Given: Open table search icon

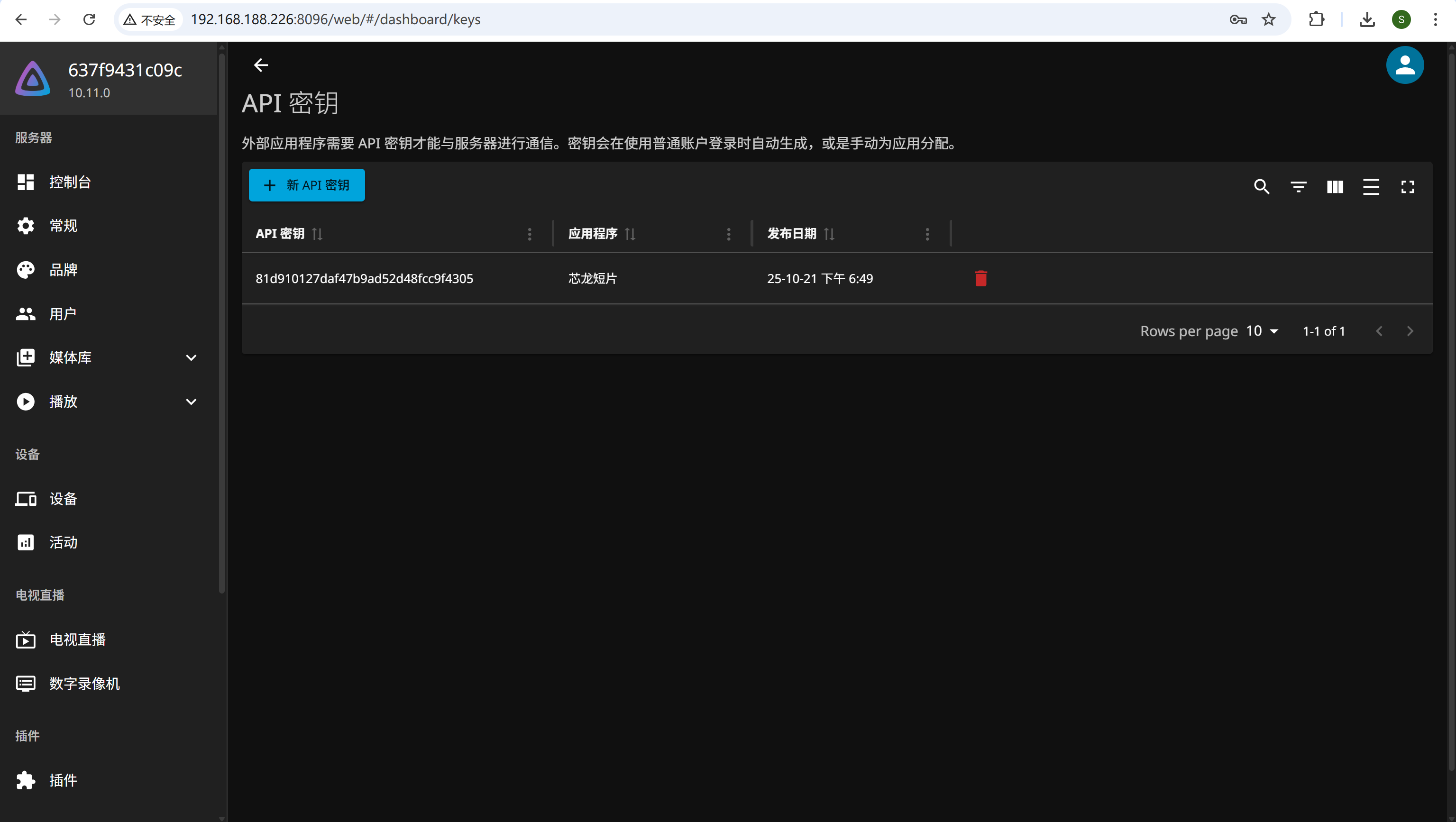Looking at the screenshot, I should [x=1262, y=186].
